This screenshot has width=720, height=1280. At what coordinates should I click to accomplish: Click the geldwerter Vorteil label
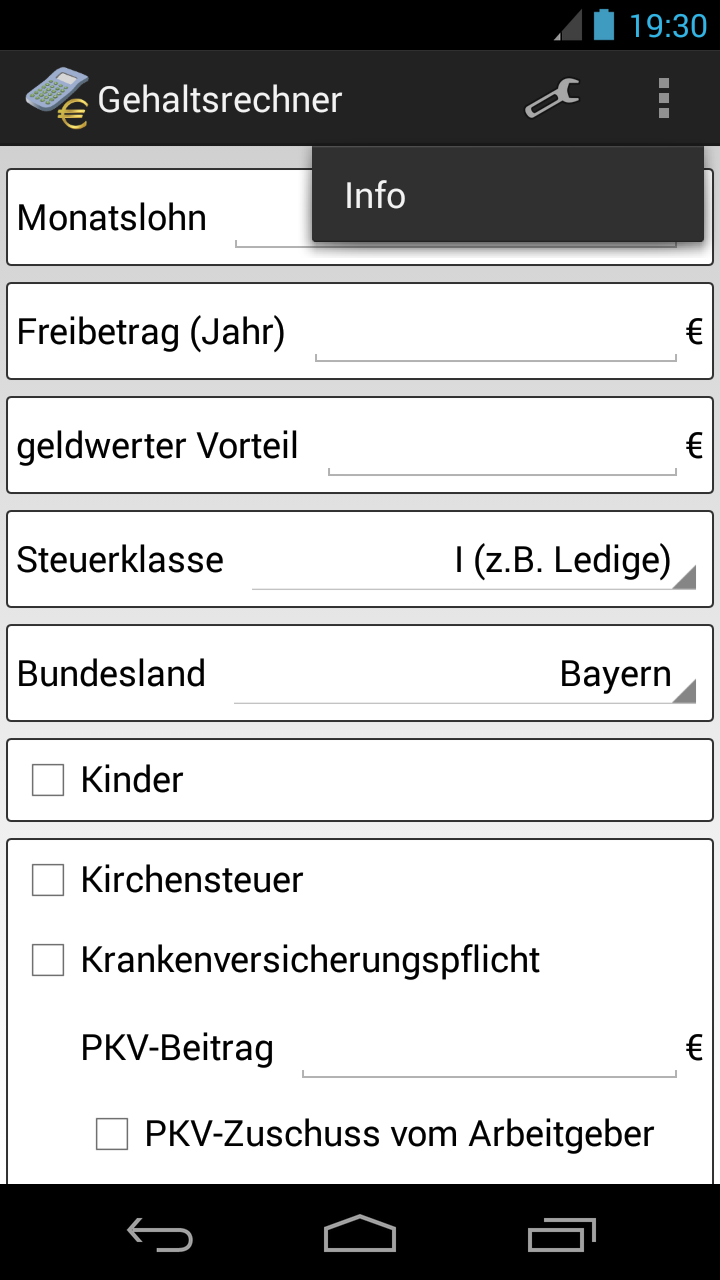pos(158,446)
